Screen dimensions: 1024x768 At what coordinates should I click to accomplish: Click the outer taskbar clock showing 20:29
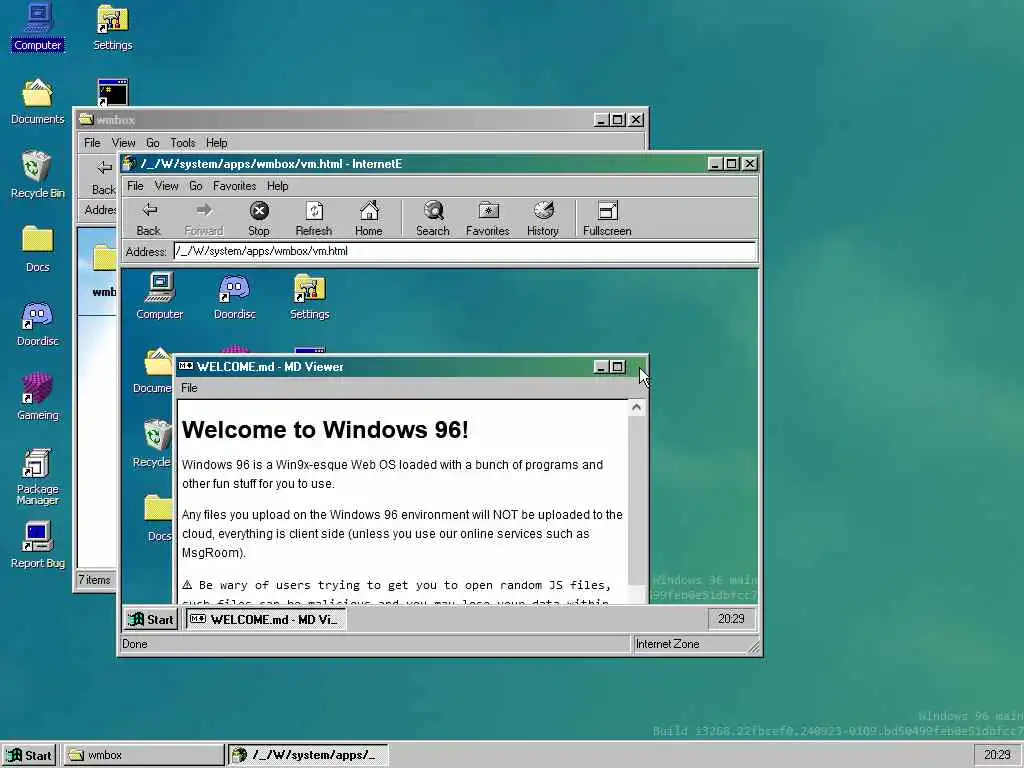coord(997,756)
